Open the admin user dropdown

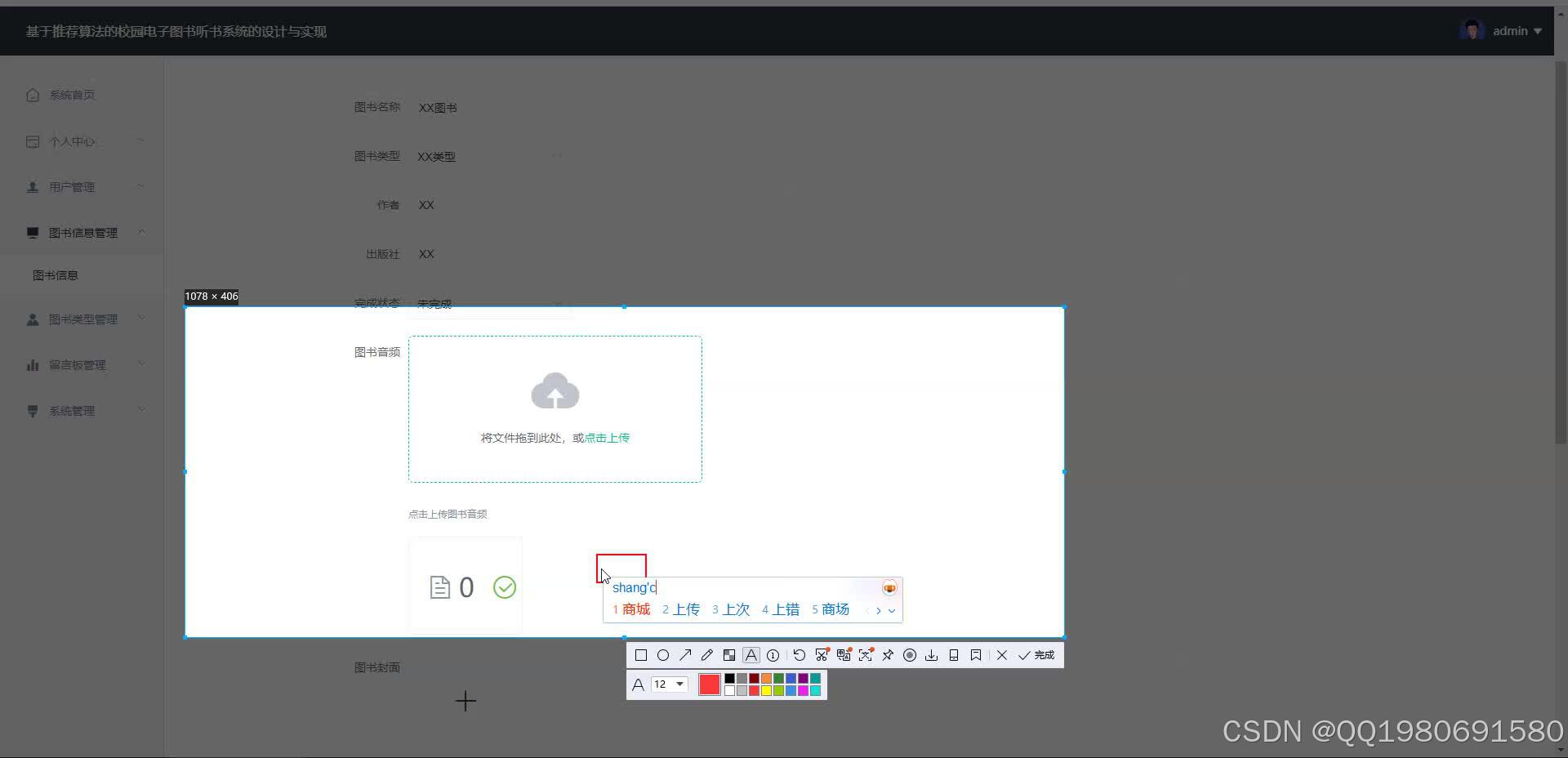[x=1517, y=31]
